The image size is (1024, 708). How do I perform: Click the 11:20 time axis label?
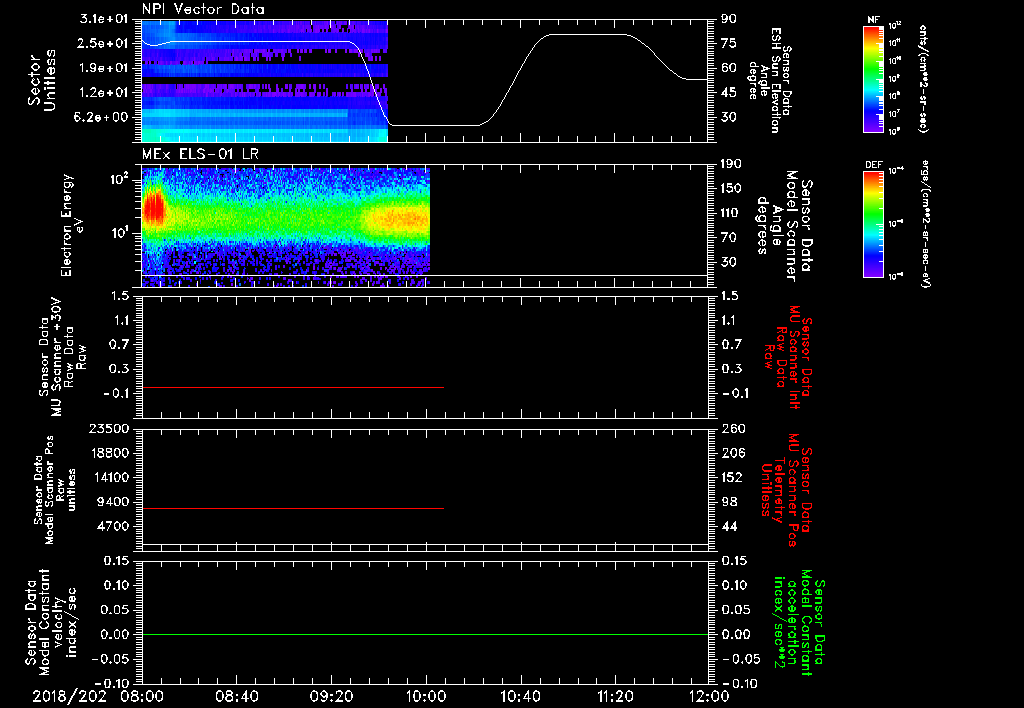(615, 696)
